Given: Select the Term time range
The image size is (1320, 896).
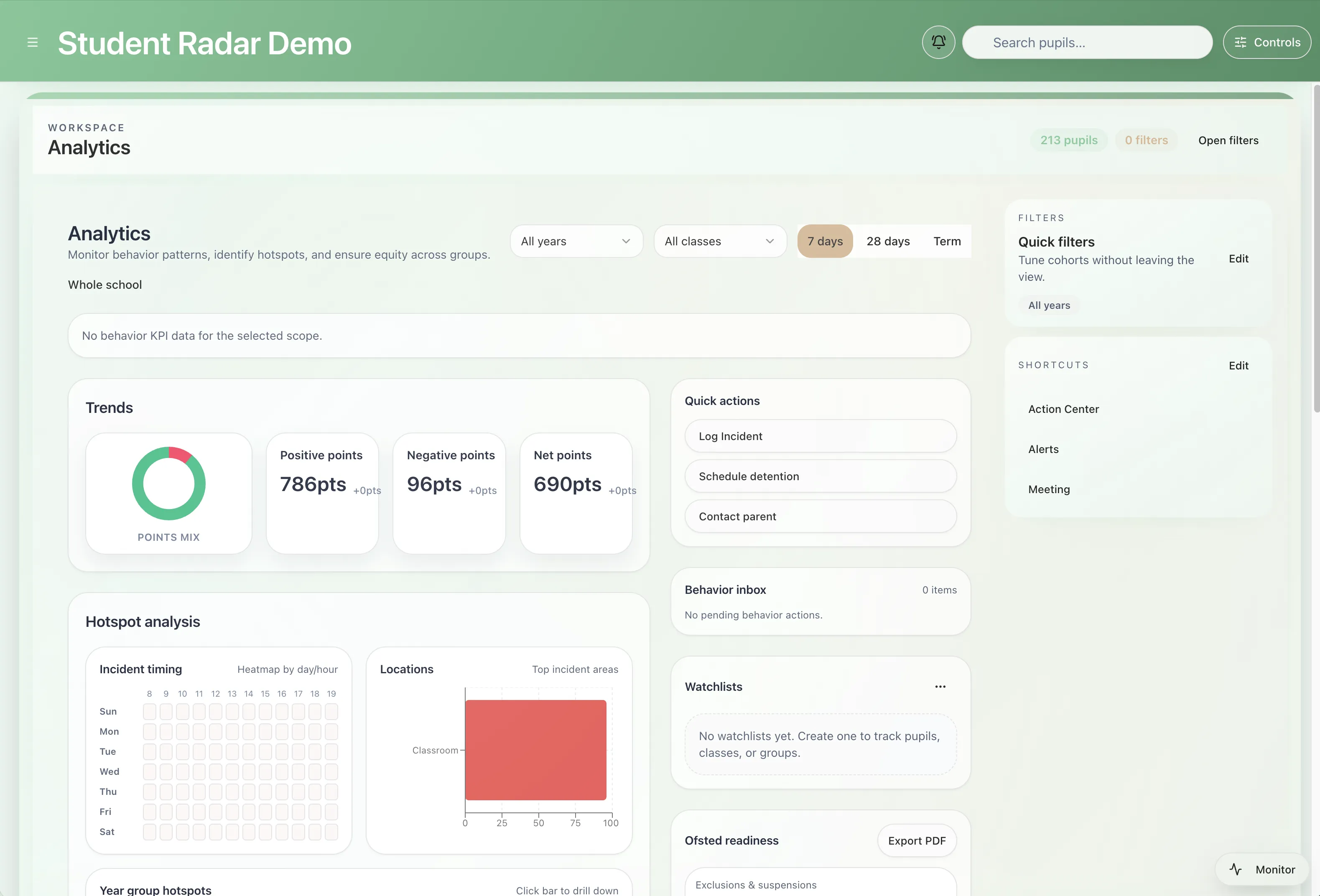Looking at the screenshot, I should click(946, 241).
